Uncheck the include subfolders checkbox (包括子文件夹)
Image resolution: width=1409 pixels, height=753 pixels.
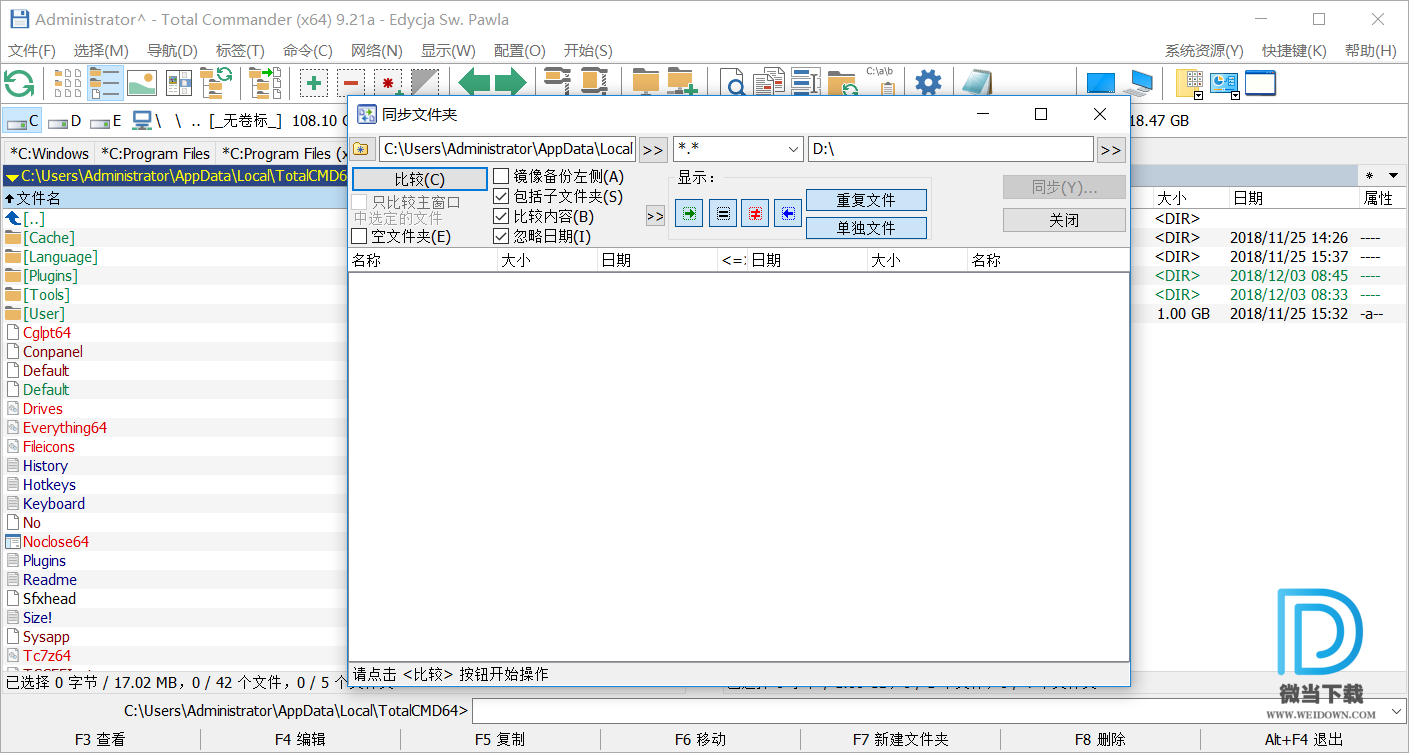[x=502, y=197]
